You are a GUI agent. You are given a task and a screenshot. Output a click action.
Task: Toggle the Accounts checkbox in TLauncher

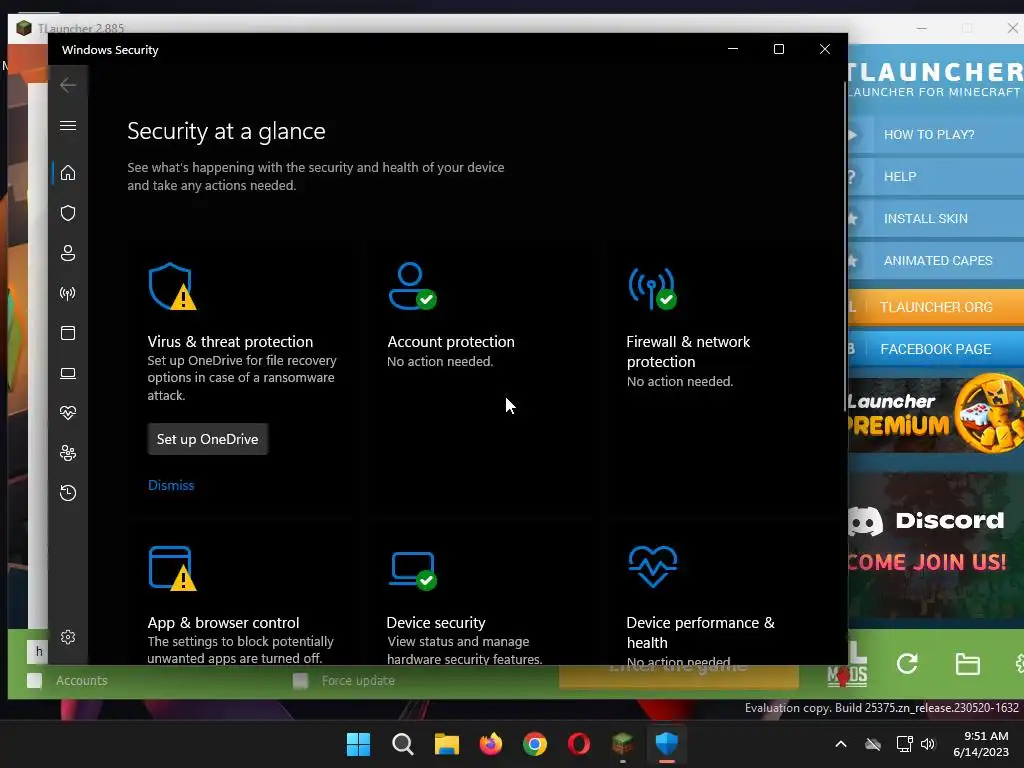pyautogui.click(x=35, y=680)
